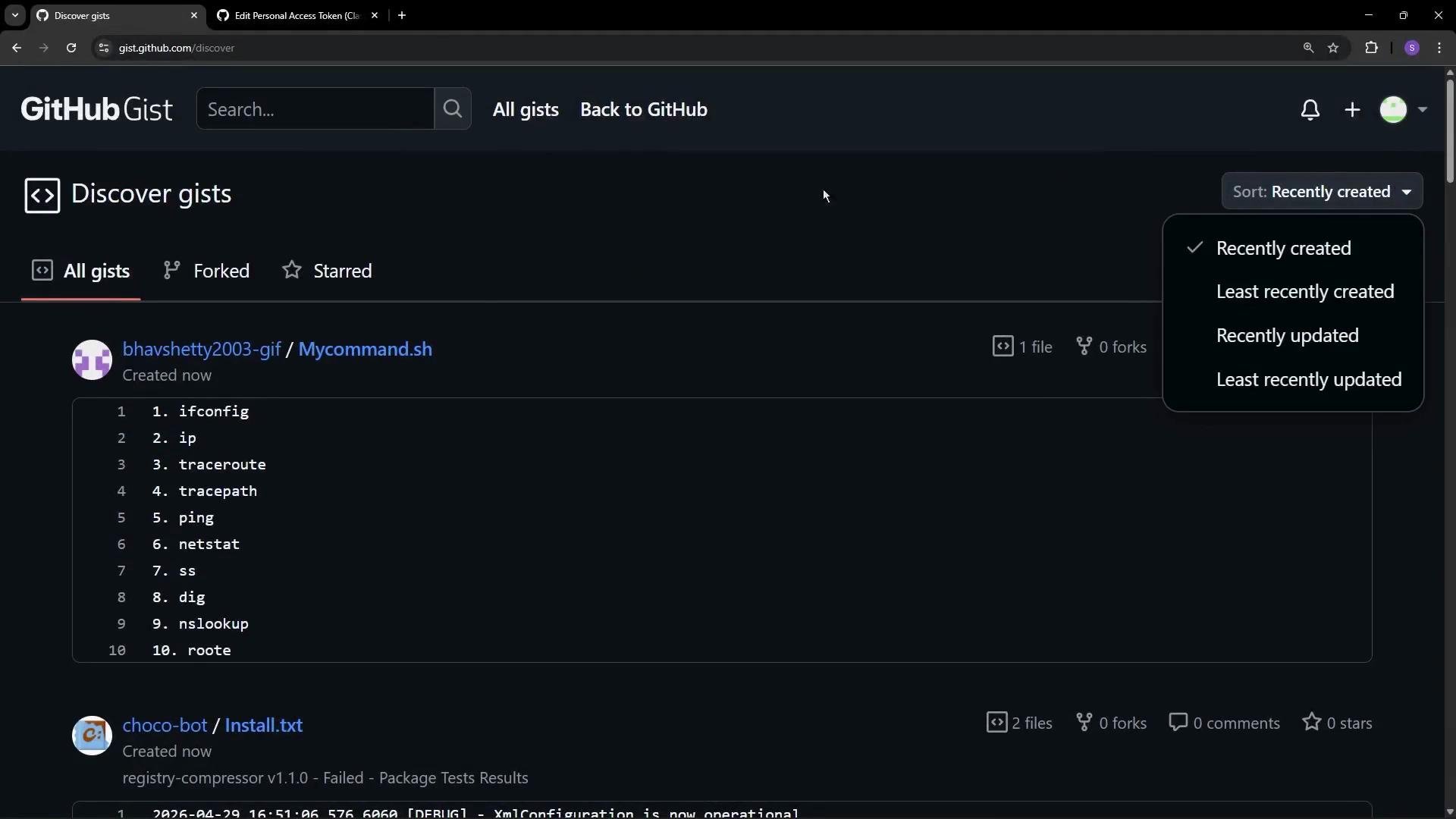Click the registry-compressor v1.1.0 description text
The width and height of the screenshot is (1456, 819).
tap(325, 778)
